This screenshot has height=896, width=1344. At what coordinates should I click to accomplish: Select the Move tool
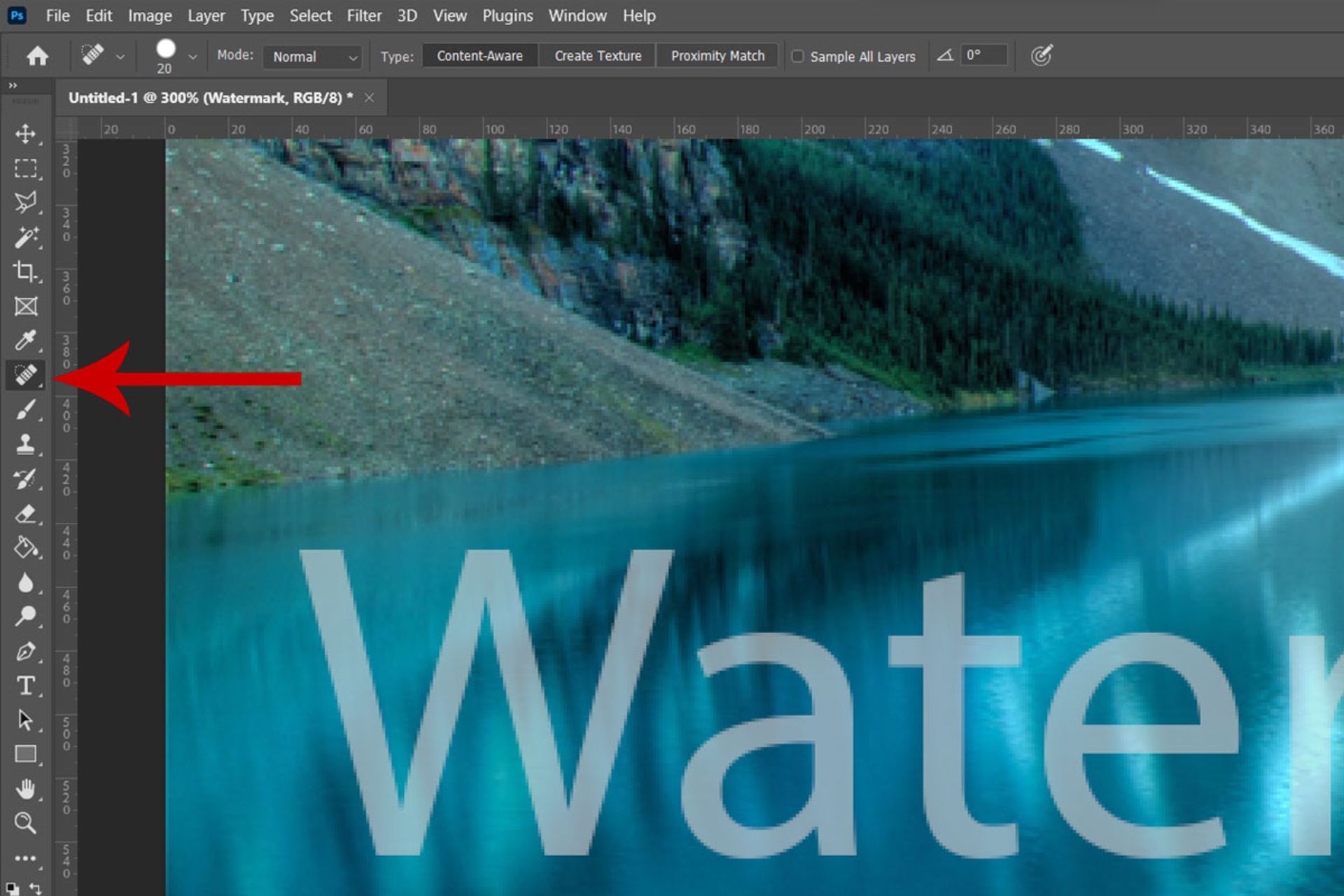pyautogui.click(x=26, y=134)
